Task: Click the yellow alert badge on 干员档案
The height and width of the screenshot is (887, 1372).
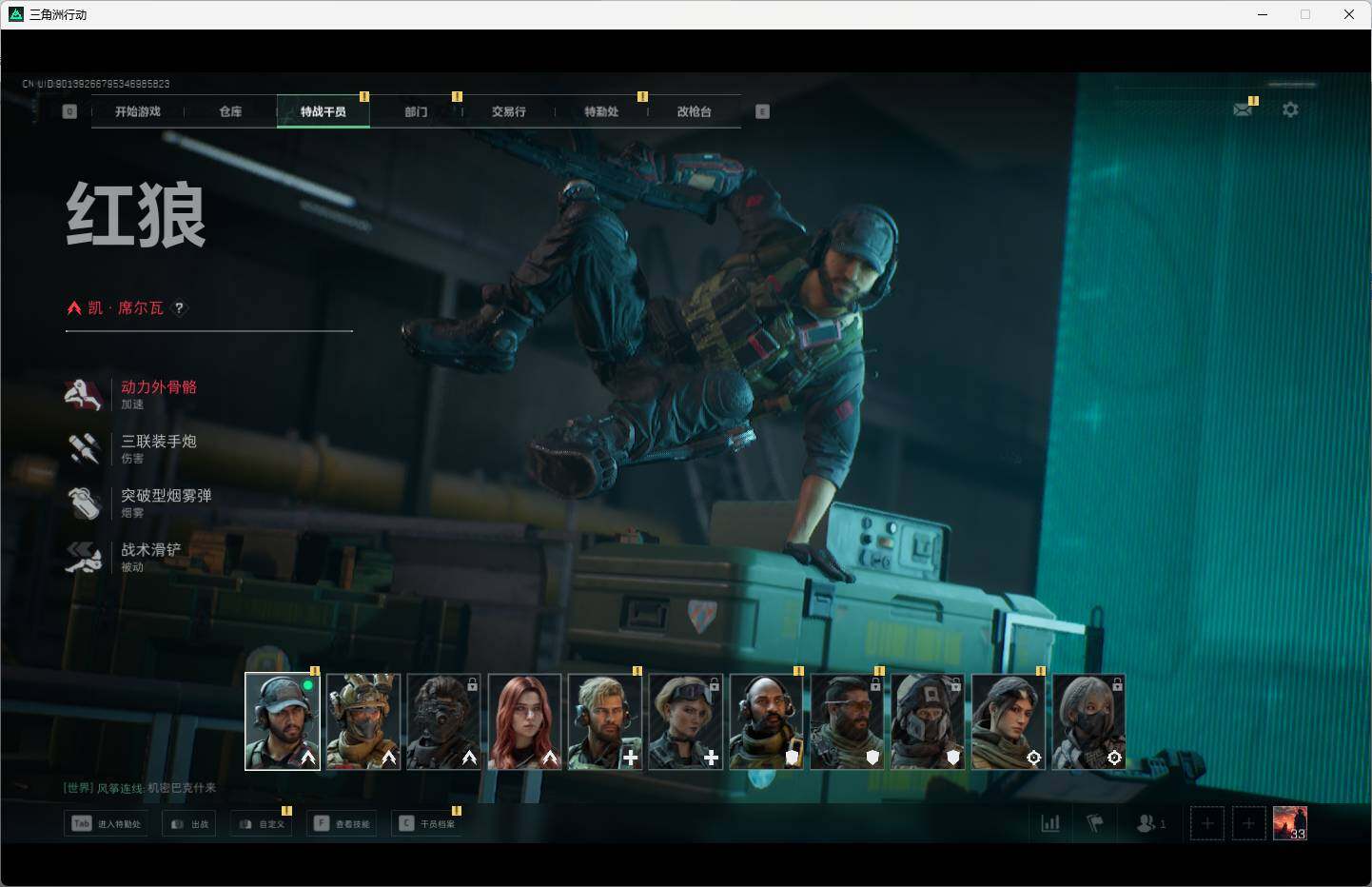Action: pyautogui.click(x=456, y=811)
